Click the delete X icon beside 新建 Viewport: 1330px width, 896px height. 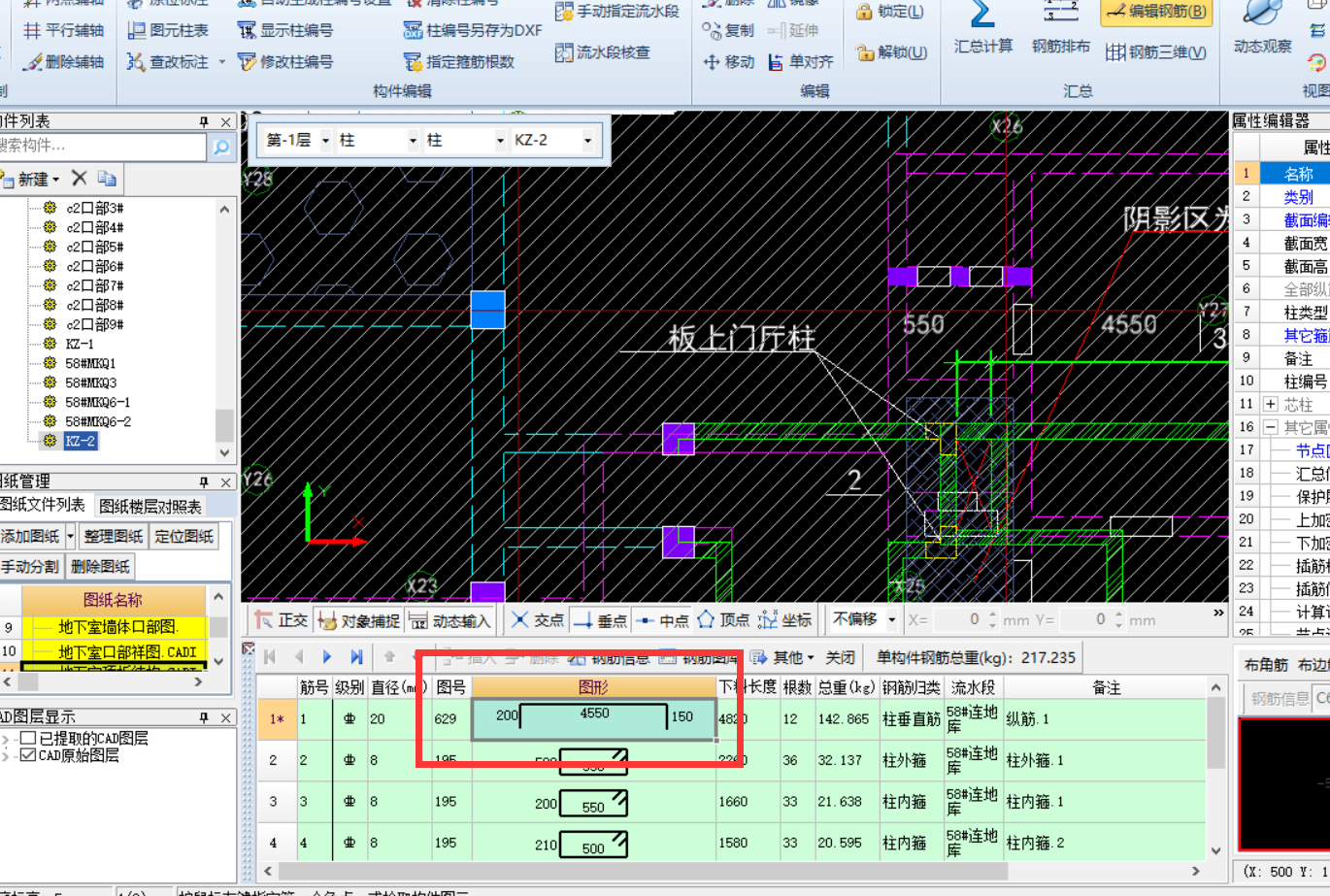pos(80,179)
